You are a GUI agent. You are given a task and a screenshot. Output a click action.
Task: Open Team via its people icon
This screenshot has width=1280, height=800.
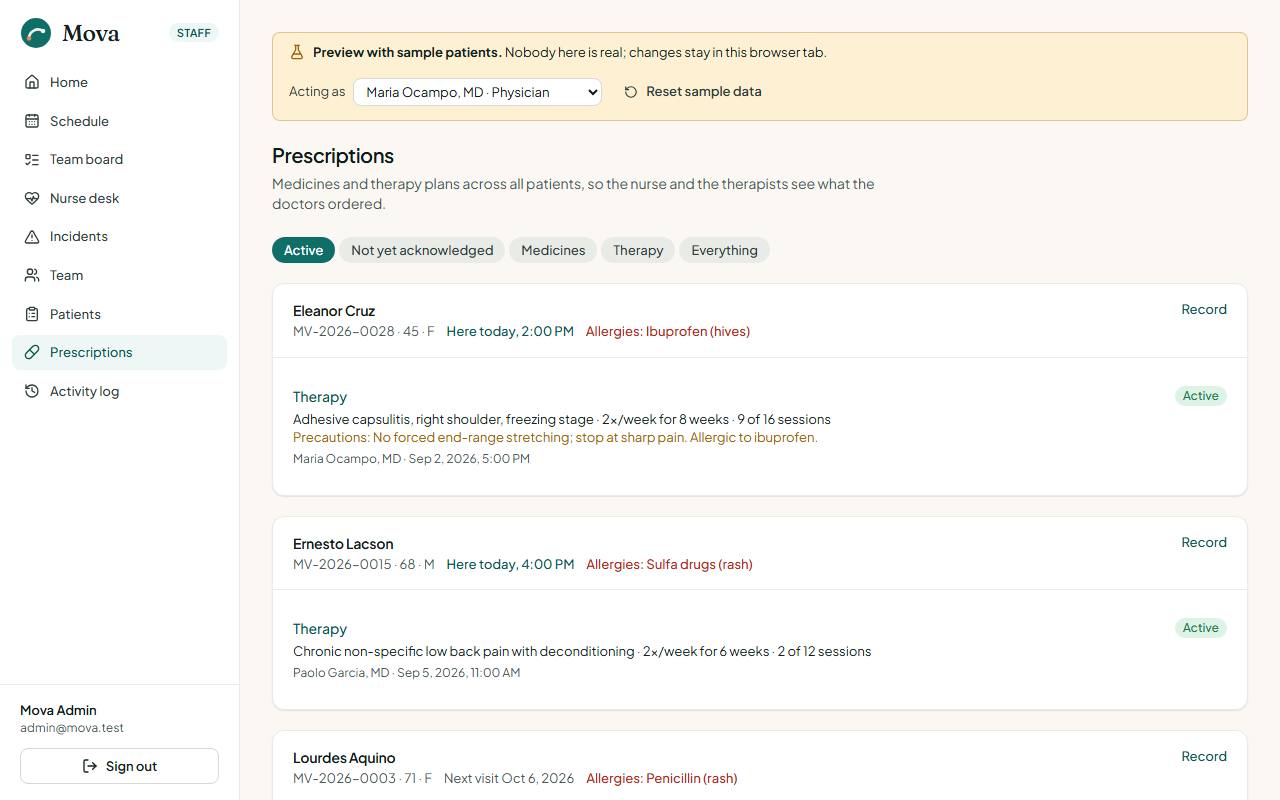(32, 275)
